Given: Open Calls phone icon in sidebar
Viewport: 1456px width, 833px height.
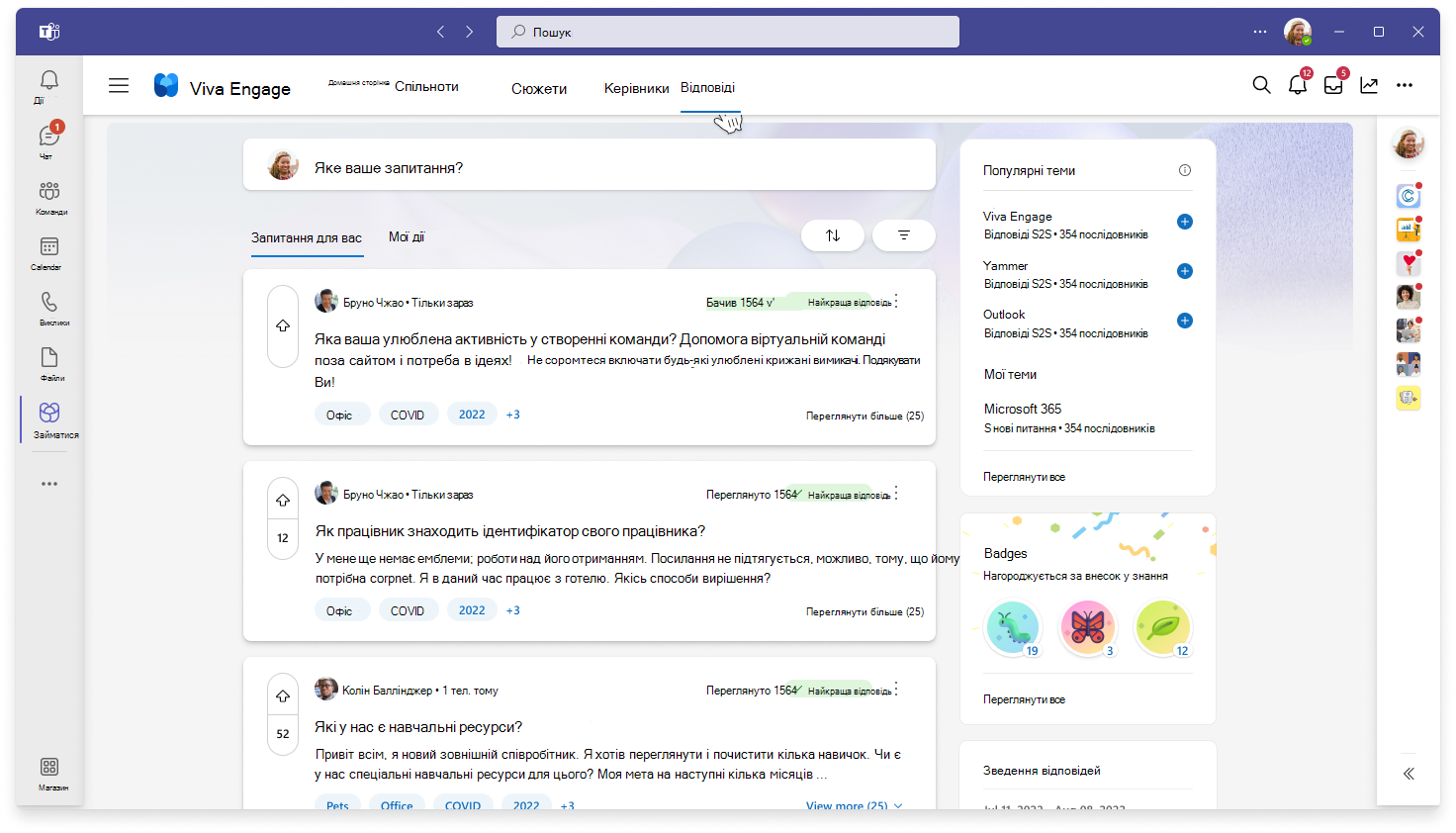Looking at the screenshot, I should (48, 302).
